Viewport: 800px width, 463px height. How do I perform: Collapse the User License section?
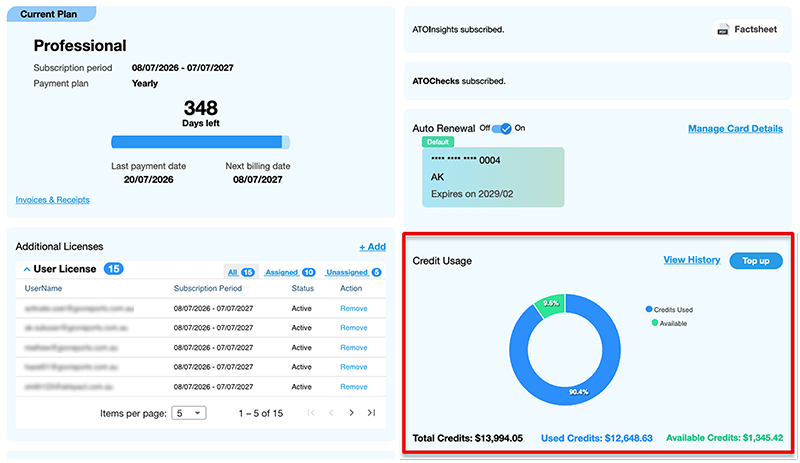coord(27,269)
